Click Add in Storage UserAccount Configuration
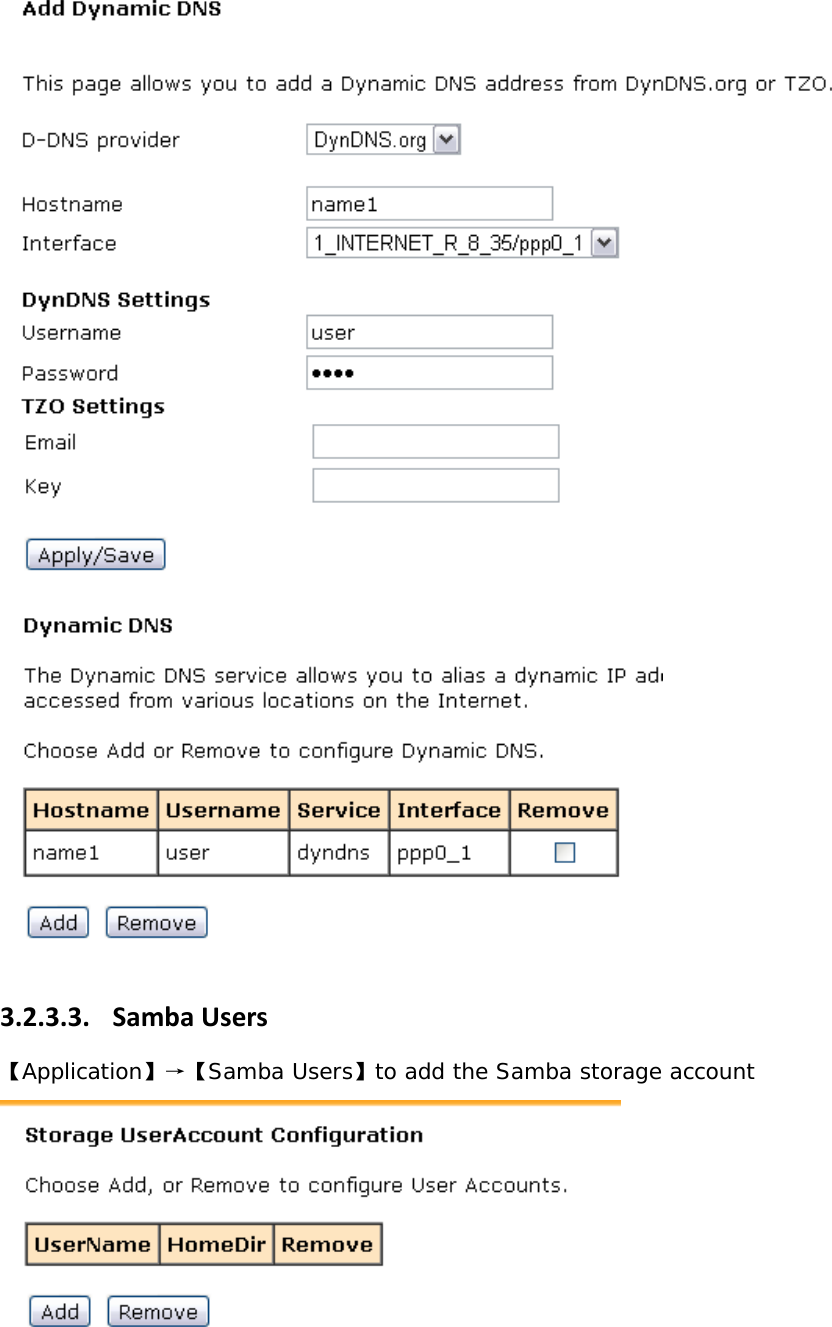The width and height of the screenshot is (832, 1327). coord(59,1310)
